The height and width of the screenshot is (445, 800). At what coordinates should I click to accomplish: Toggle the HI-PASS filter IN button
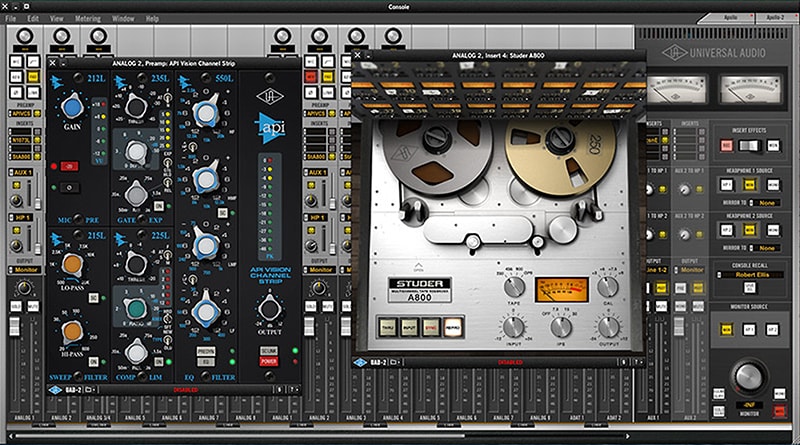(93, 361)
